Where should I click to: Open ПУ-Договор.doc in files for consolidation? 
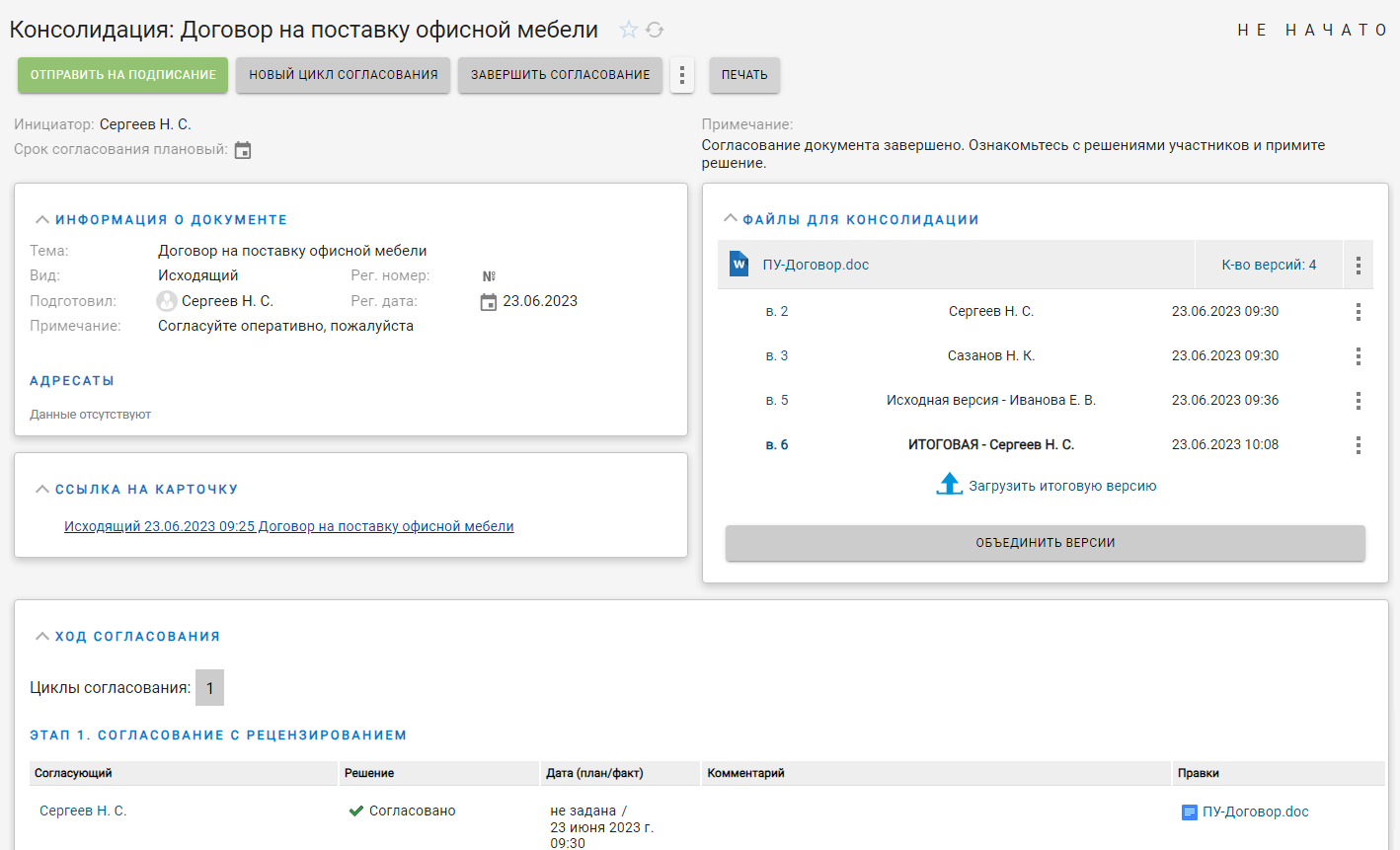tap(816, 265)
